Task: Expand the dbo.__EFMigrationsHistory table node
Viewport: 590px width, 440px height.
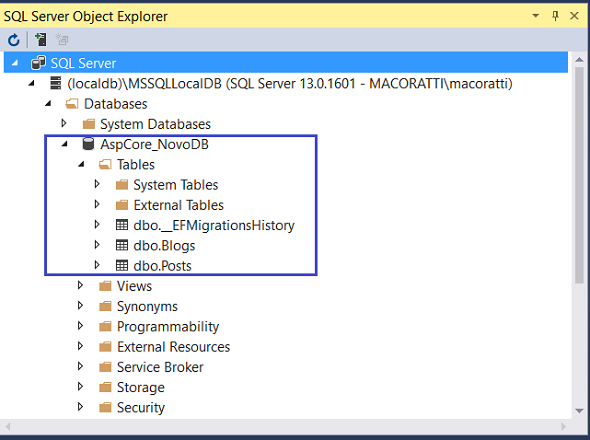Action: click(x=97, y=225)
